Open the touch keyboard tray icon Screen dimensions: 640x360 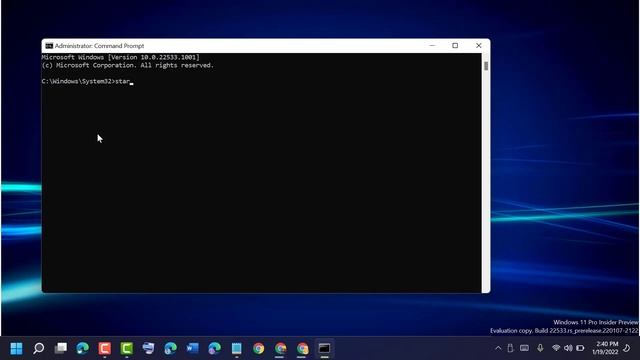pyautogui.click(x=524, y=348)
